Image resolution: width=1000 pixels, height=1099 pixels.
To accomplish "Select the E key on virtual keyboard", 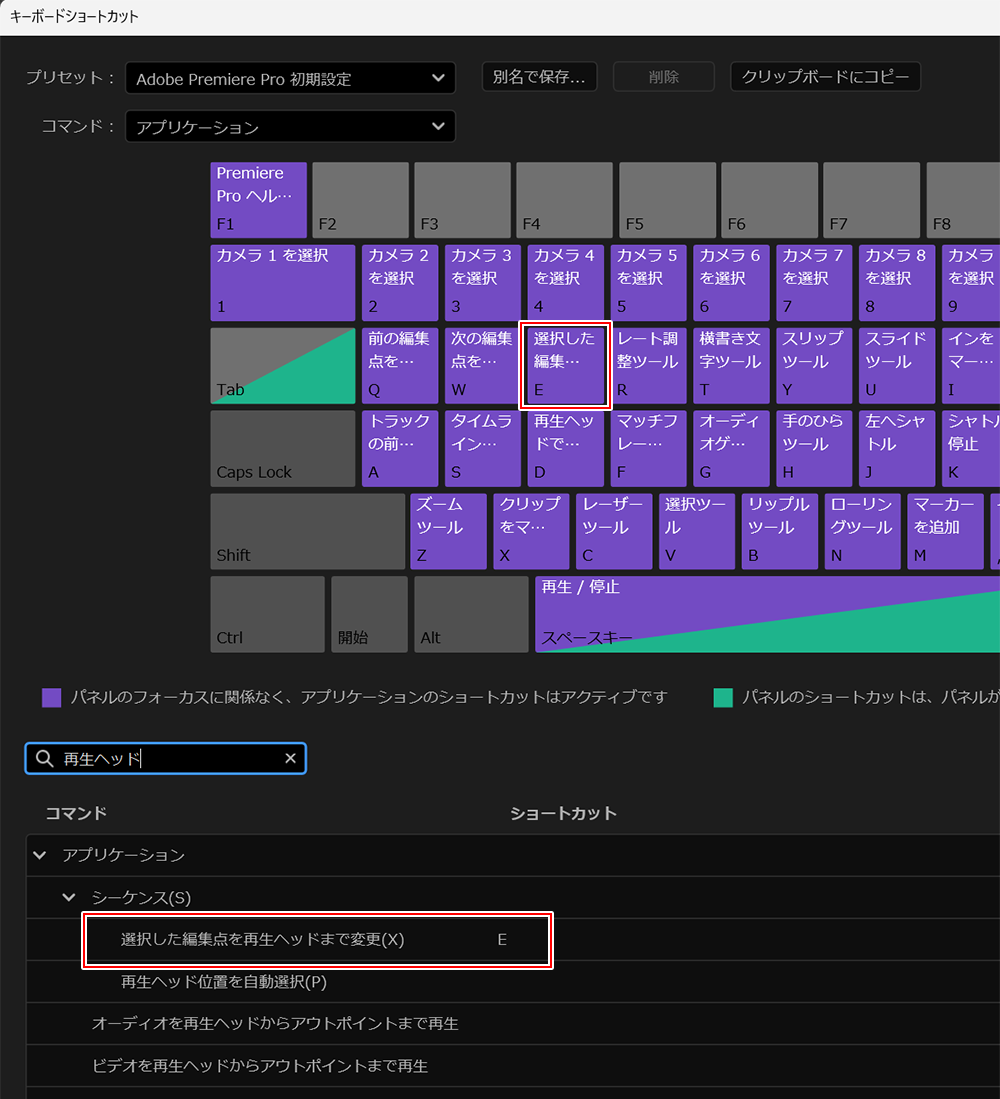I will [566, 365].
